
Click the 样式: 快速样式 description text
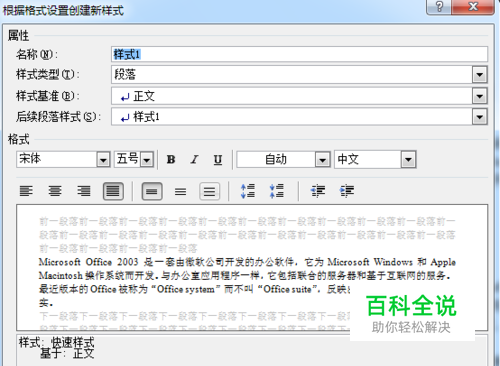(x=56, y=342)
